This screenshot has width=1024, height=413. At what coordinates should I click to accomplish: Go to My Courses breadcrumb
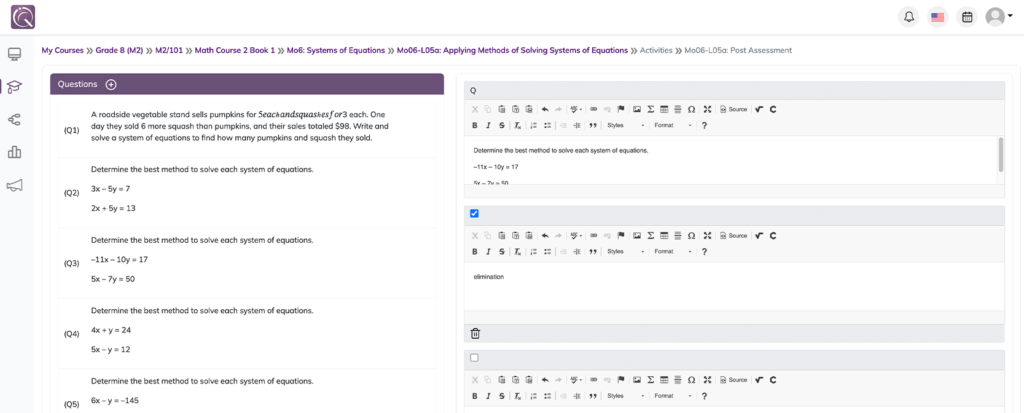pos(63,50)
